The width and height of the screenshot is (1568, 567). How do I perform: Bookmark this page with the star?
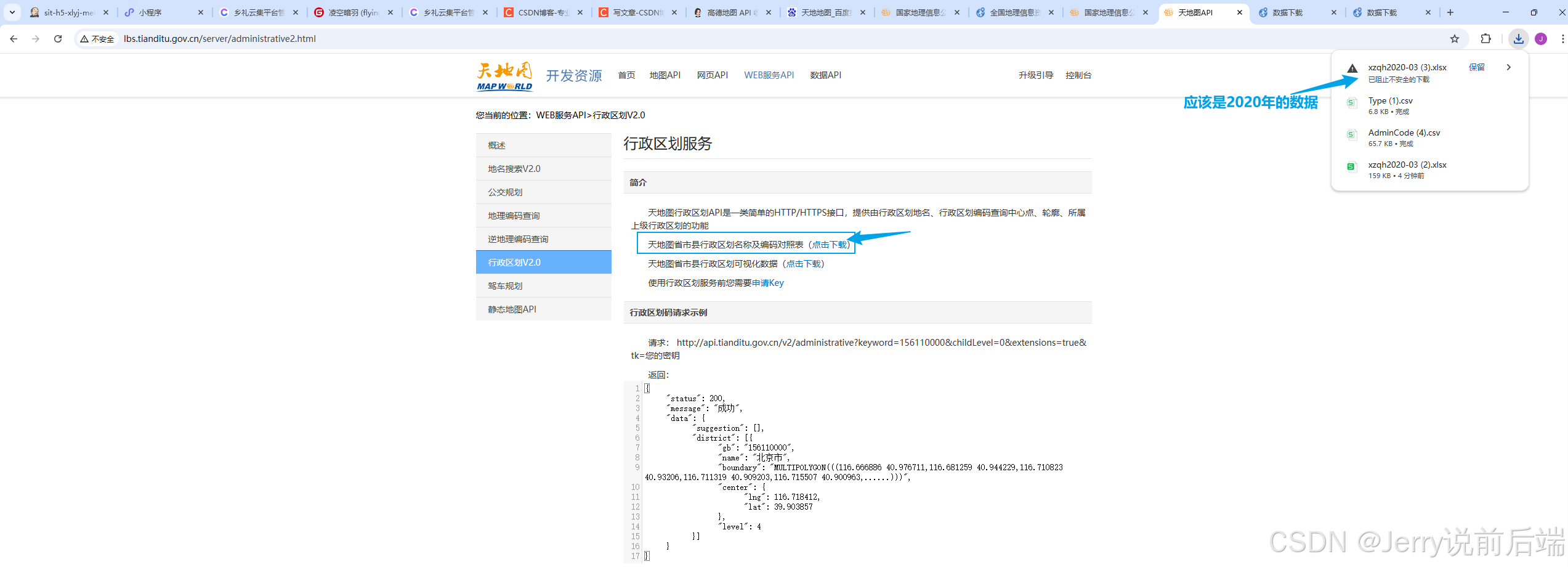tap(1455, 39)
